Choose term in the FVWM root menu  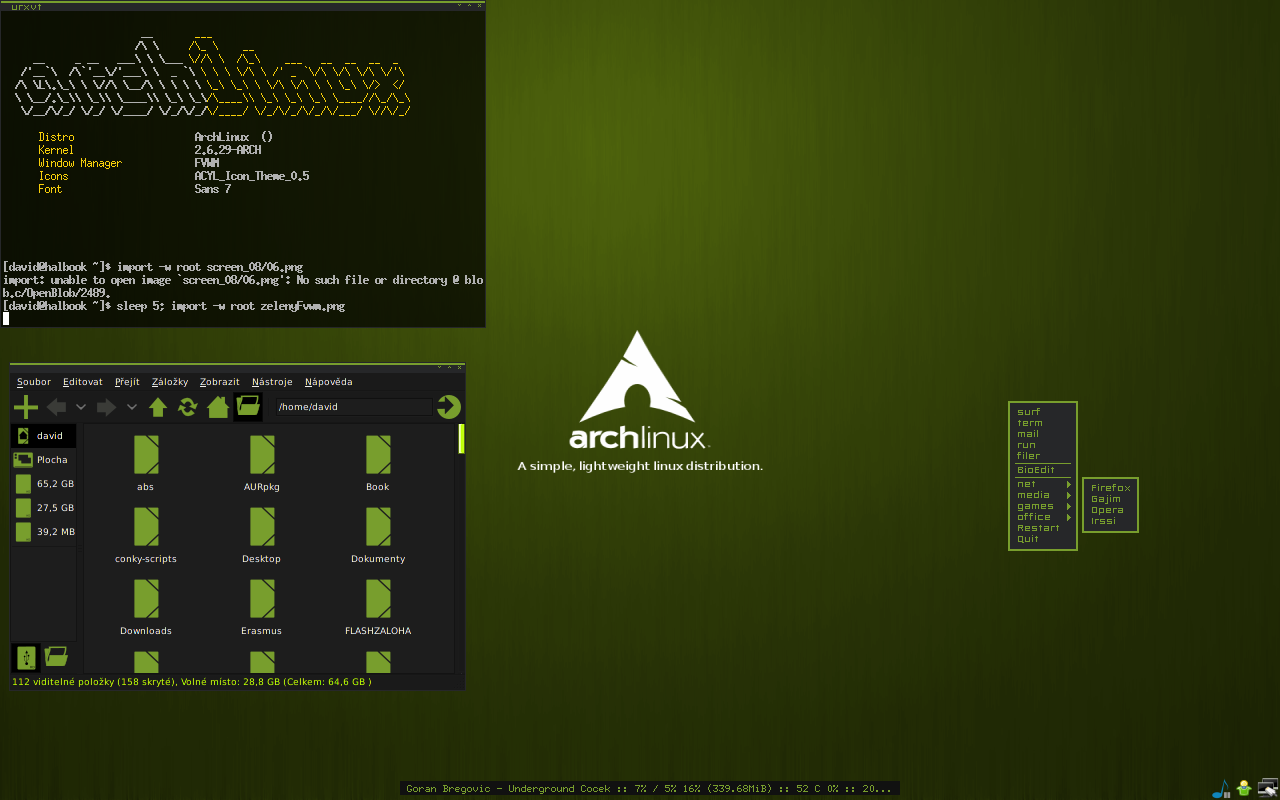click(1030, 423)
